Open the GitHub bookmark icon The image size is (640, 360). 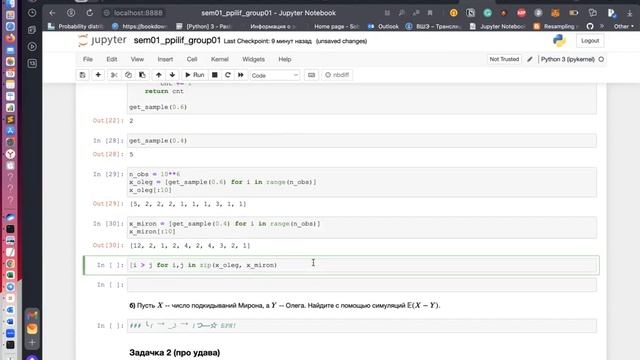pos(590,26)
